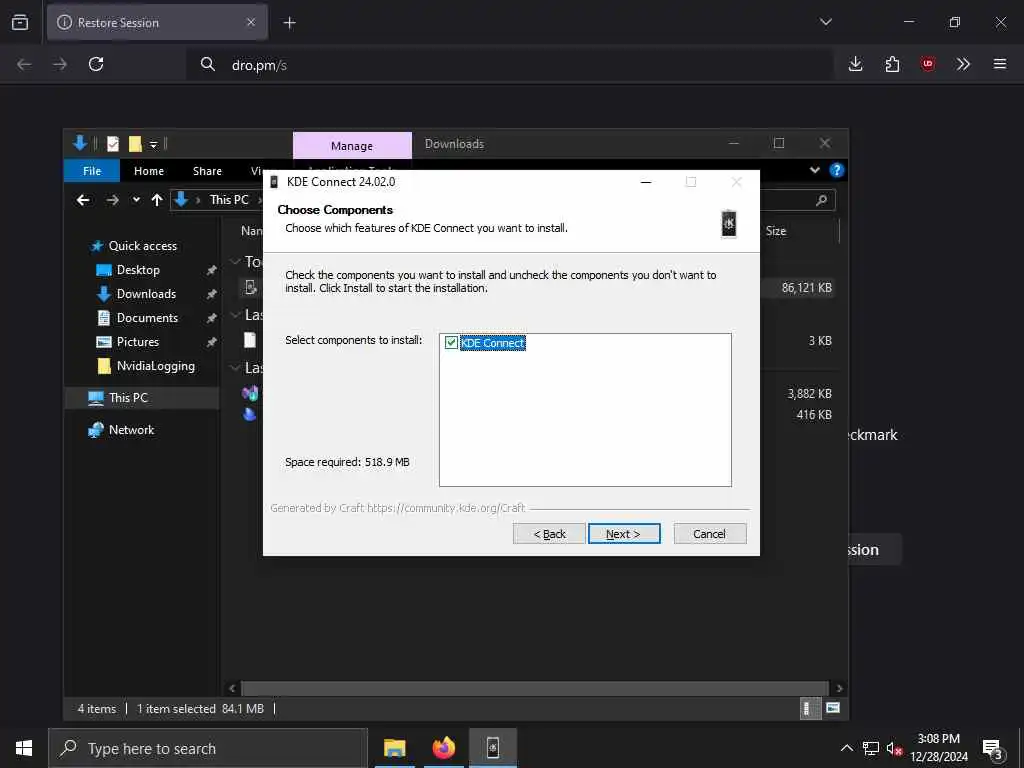1024x768 pixels.
Task: Click This PC in Explorer address bar
Action: point(229,200)
